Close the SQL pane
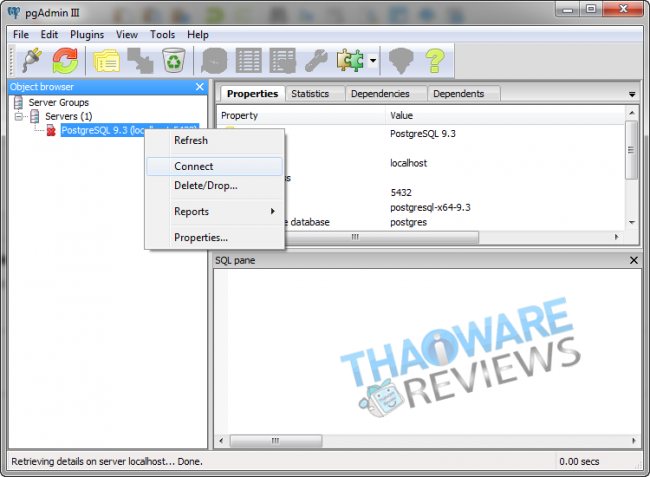The image size is (650, 477). coord(634,260)
